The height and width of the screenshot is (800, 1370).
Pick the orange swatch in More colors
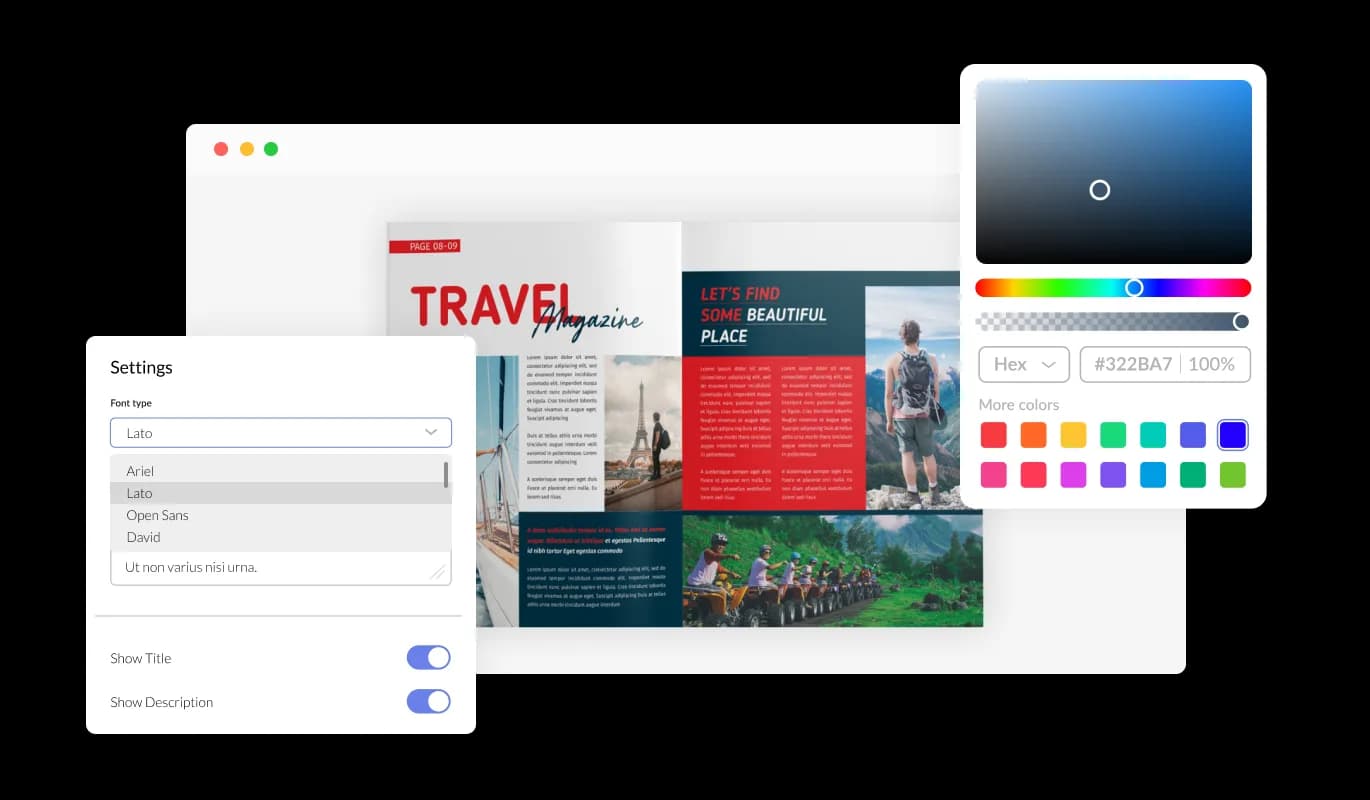[1034, 434]
